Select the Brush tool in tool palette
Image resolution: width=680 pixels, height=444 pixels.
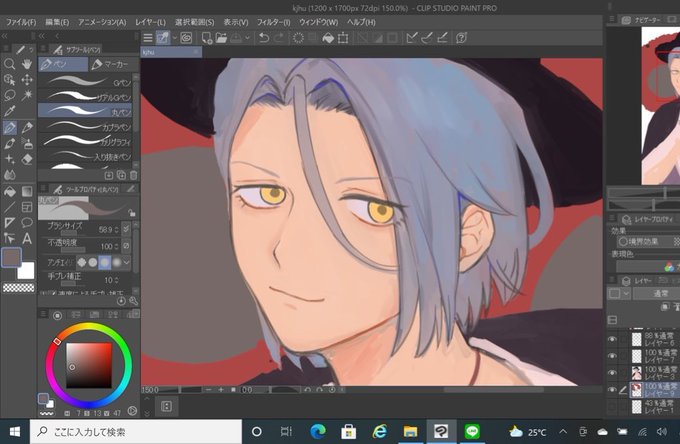click(10, 144)
